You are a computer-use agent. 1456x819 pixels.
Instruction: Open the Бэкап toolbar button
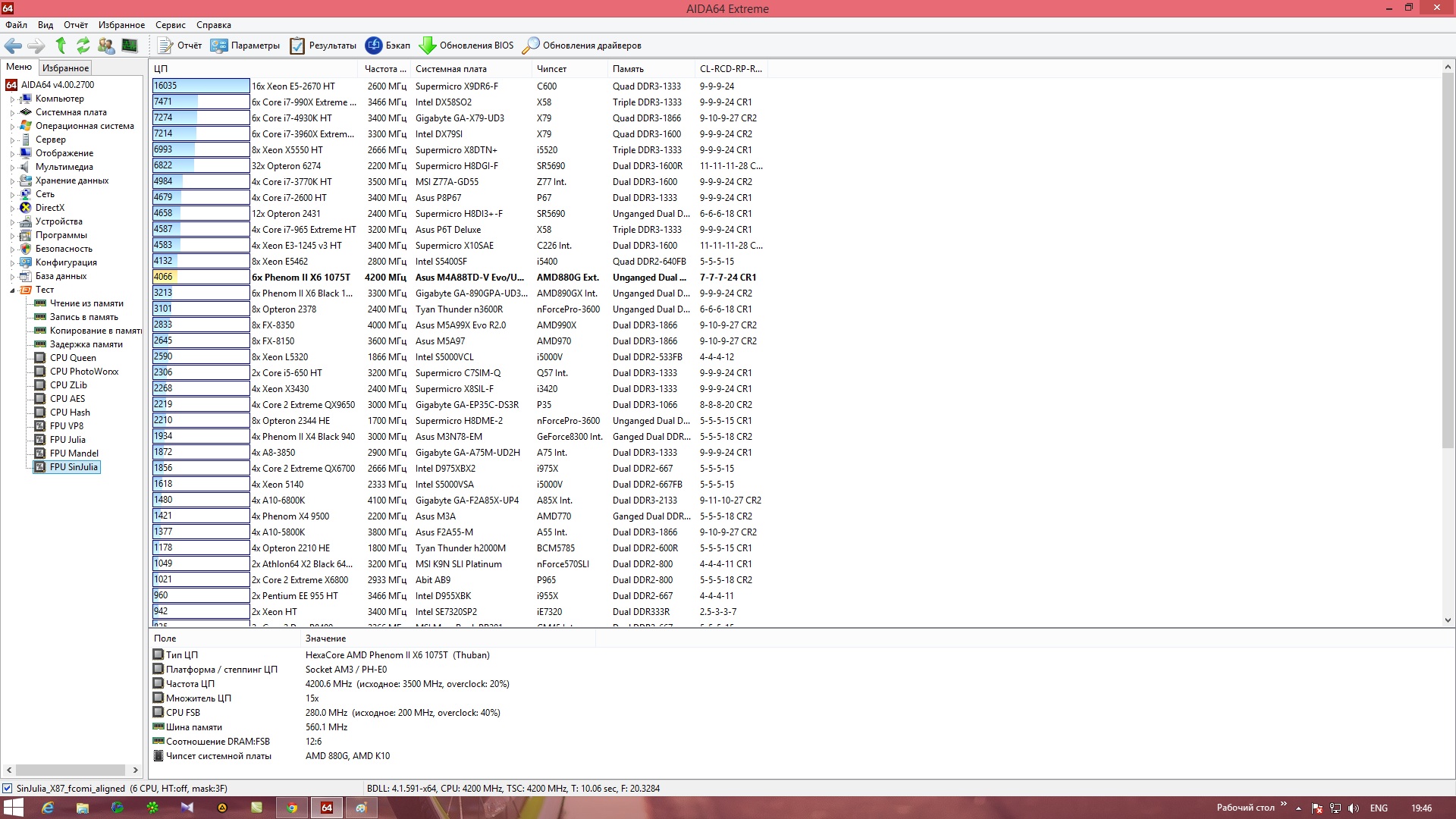click(x=388, y=45)
